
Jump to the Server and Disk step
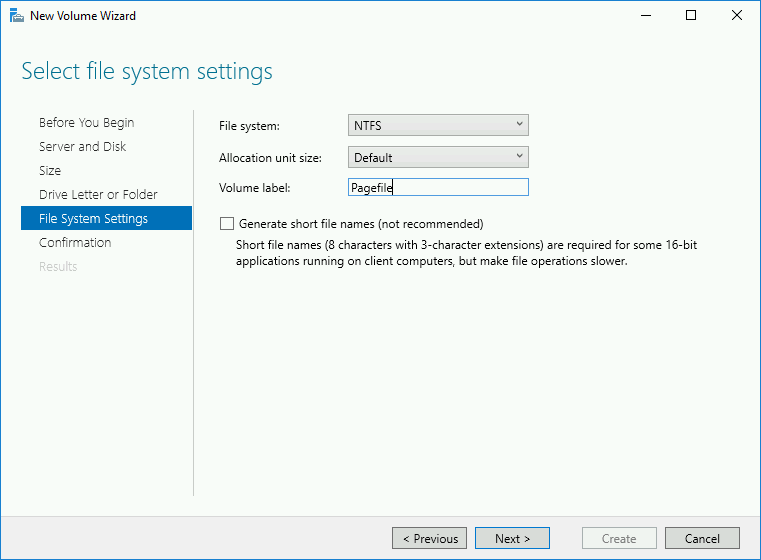(x=82, y=147)
